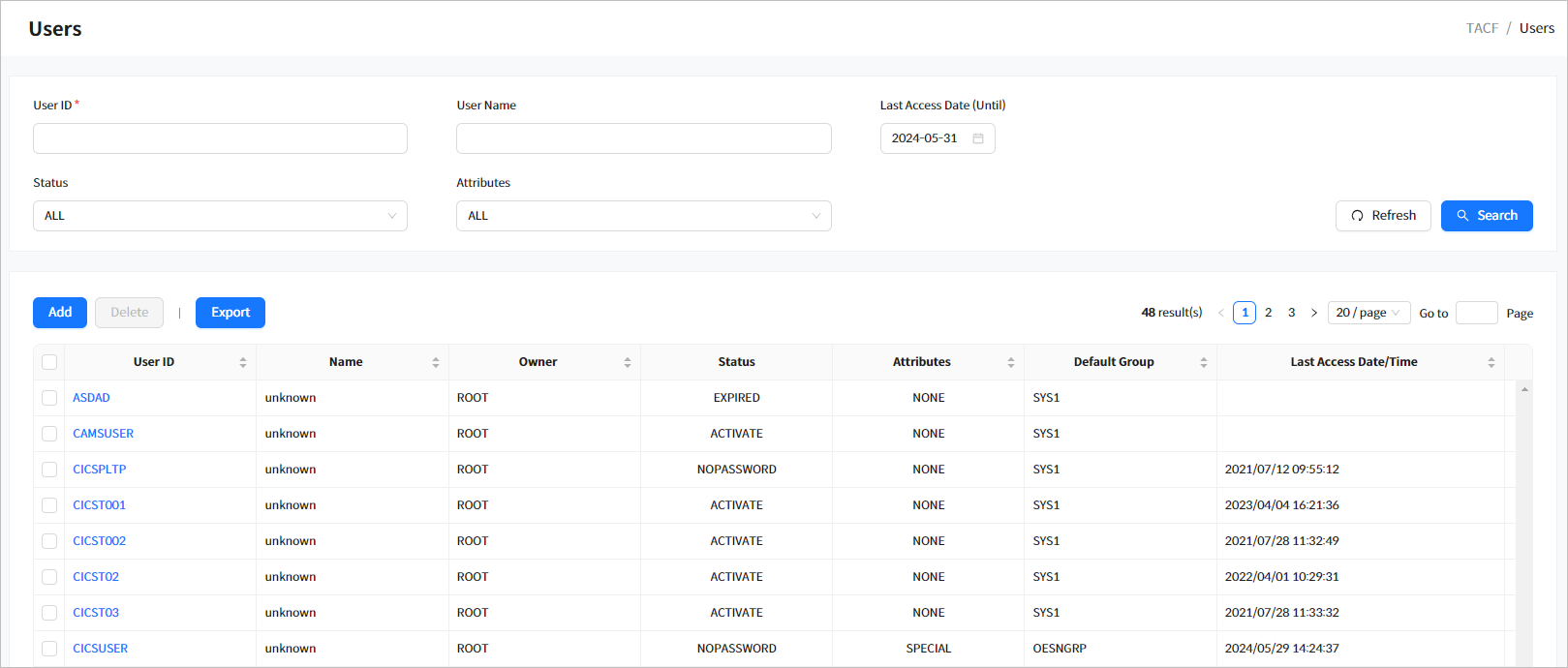Open the Attributes filter dropdown
1568x668 pixels.
[643, 216]
